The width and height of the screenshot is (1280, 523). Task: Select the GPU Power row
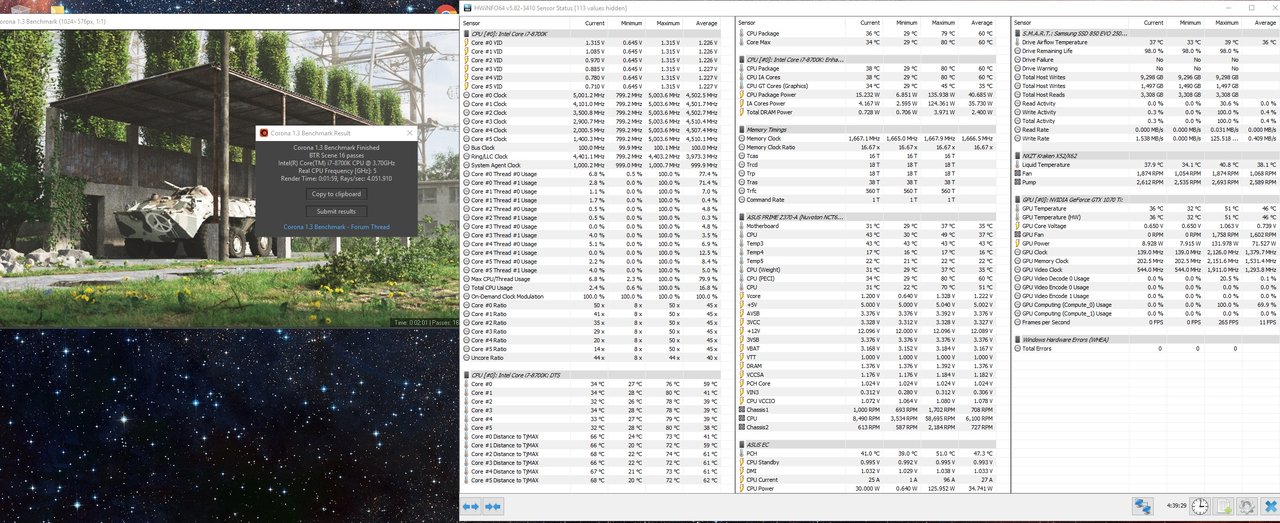(x=1145, y=243)
